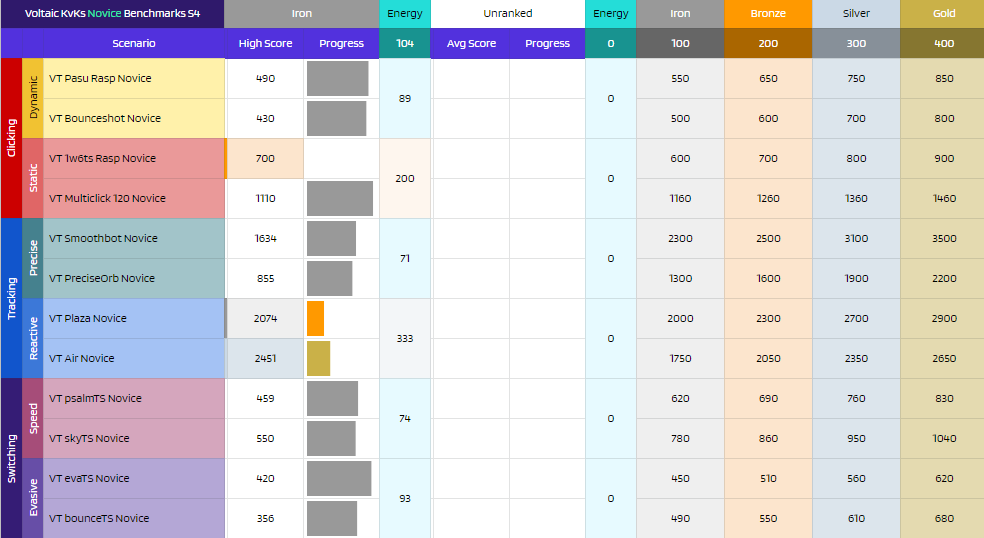This screenshot has height=538, width=984.
Task: Click the high score 490 cell
Action: point(265,78)
